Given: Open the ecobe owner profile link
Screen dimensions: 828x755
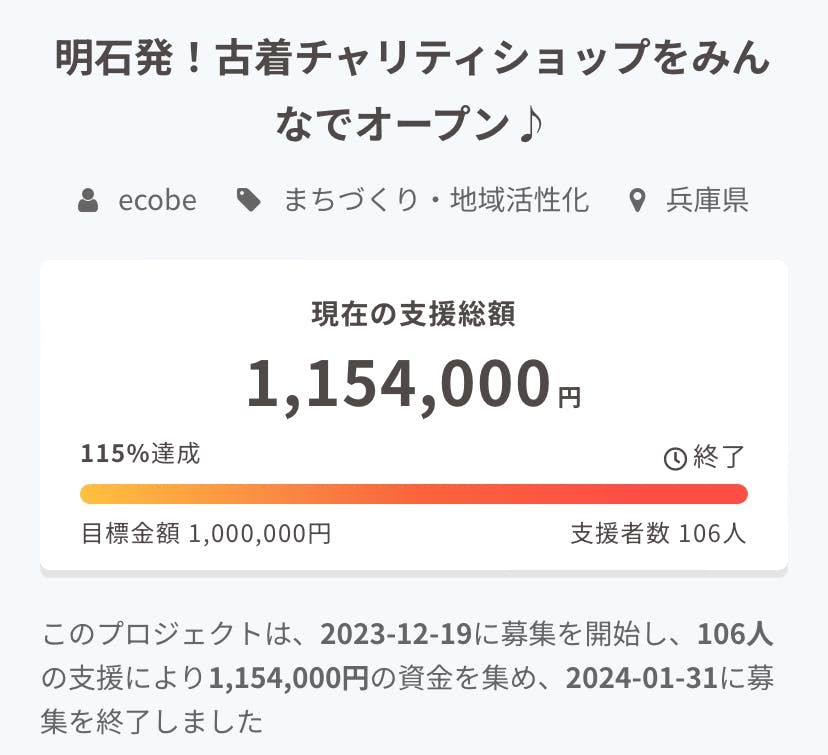Looking at the screenshot, I should [157, 201].
